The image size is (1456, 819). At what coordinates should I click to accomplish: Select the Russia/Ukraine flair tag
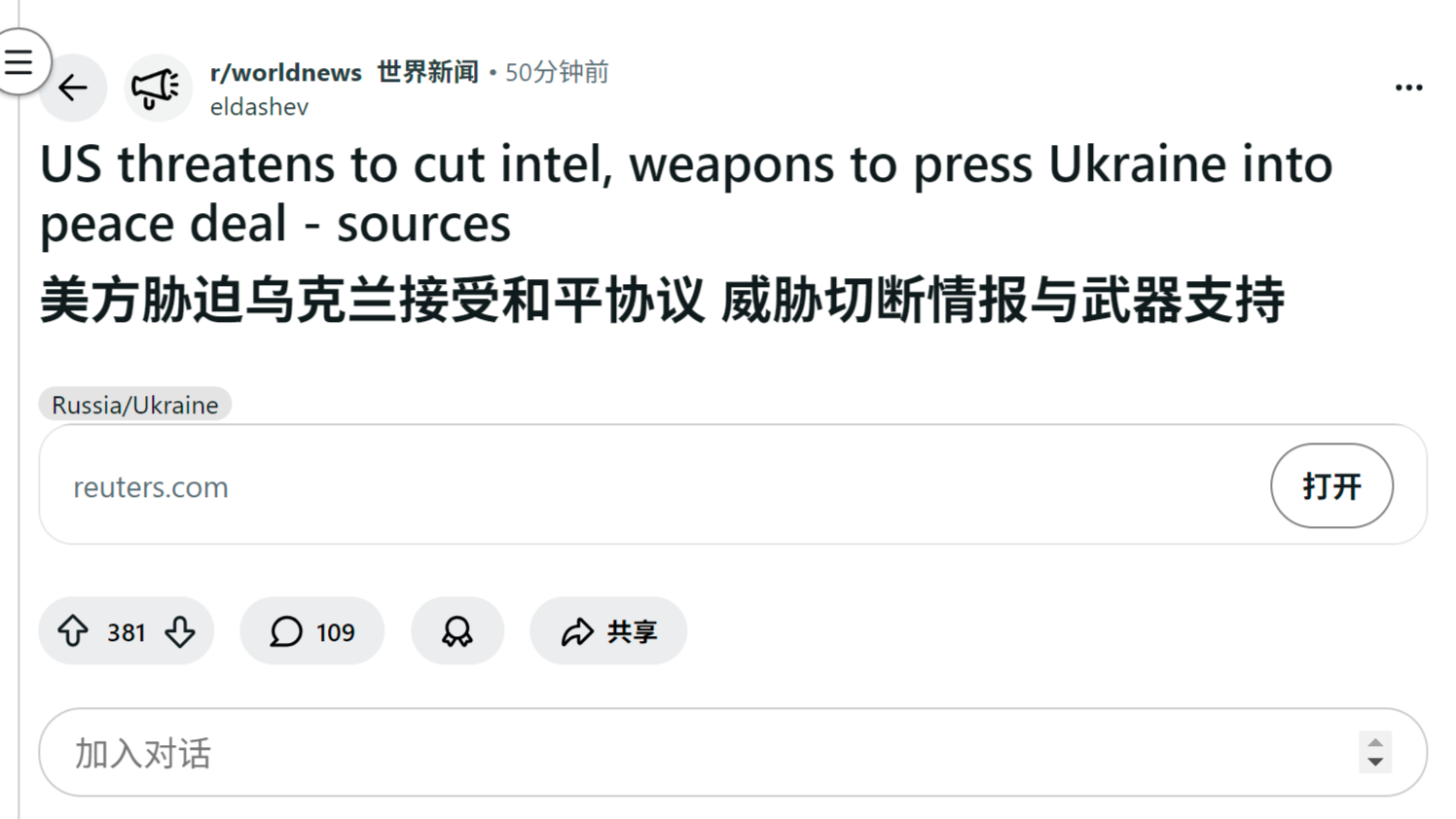[134, 405]
